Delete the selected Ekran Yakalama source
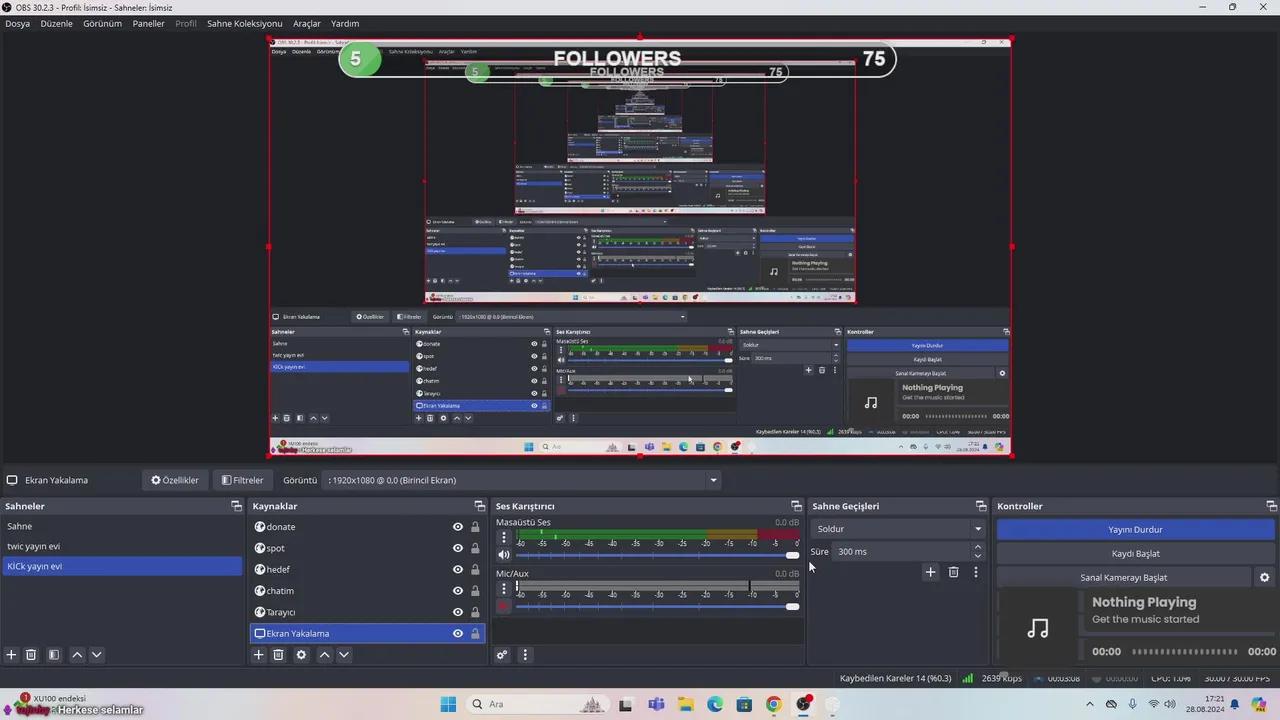 click(x=278, y=654)
